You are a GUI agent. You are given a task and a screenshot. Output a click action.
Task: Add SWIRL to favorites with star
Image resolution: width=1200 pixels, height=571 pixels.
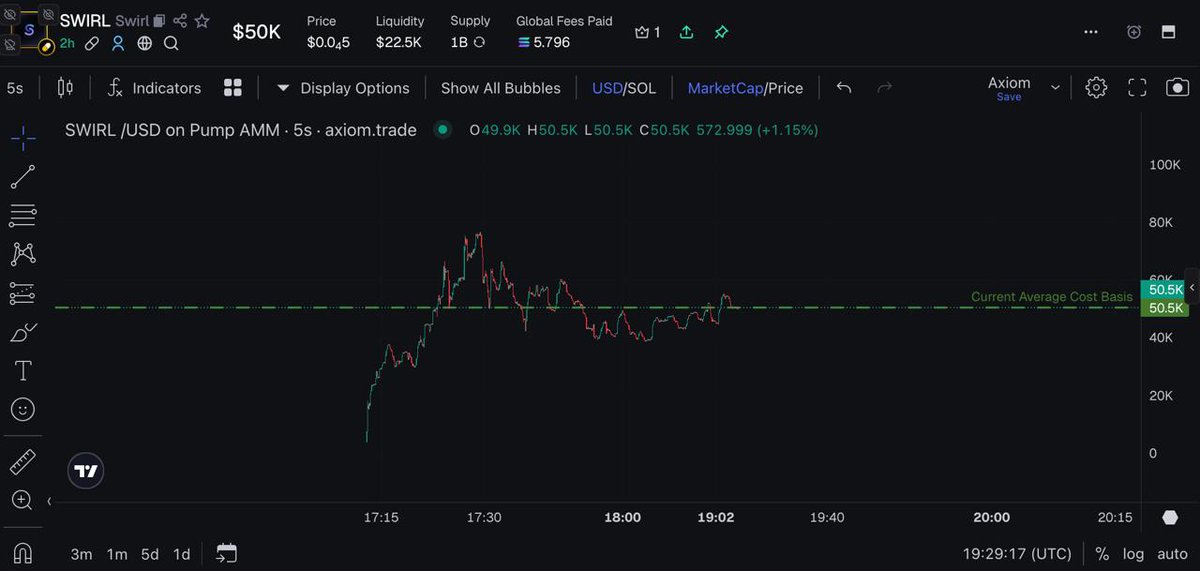tap(202, 21)
